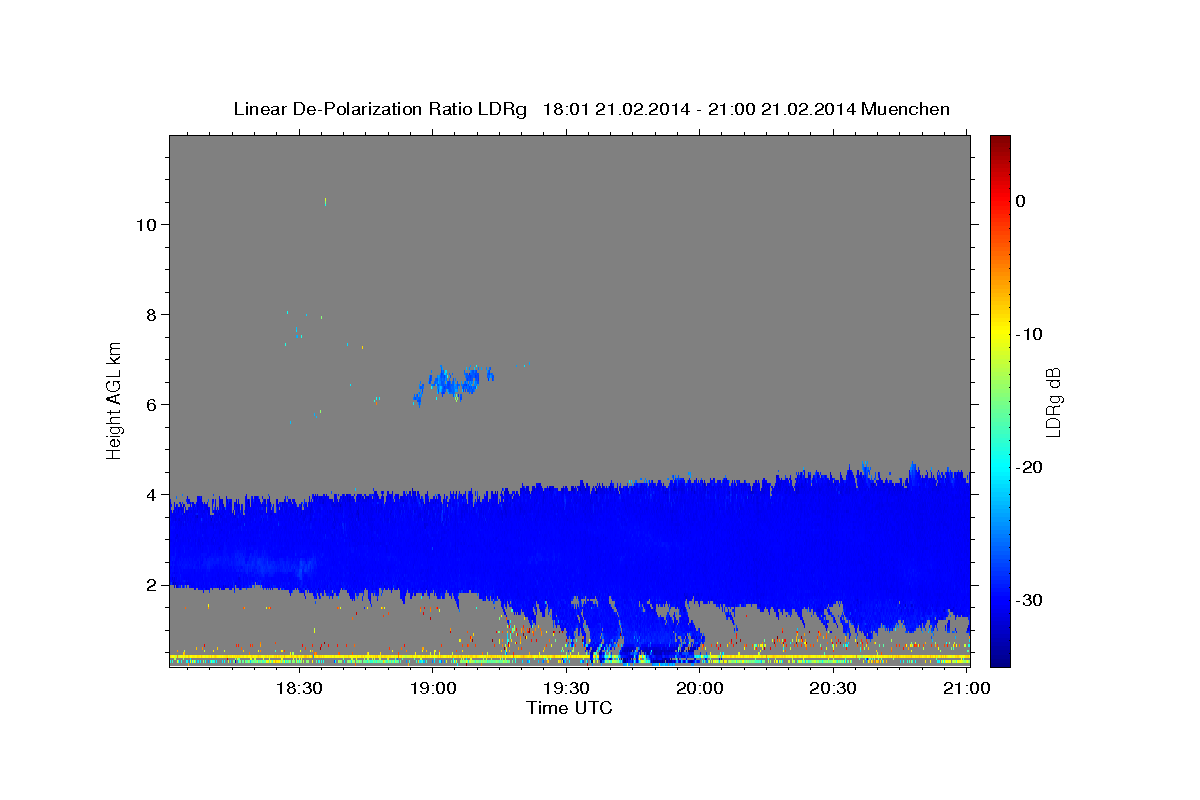
Task: Click the height tick label 4
Action: pyautogui.click(x=149, y=495)
